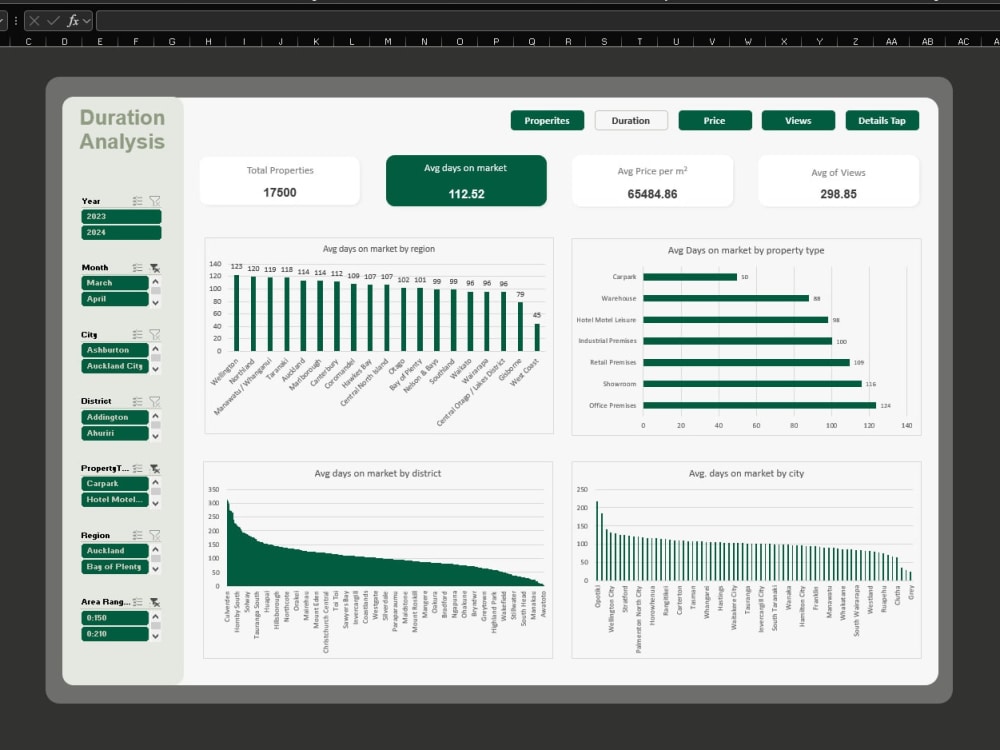
Task: Click Office Premises bar in property chart
Action: (x=760, y=405)
